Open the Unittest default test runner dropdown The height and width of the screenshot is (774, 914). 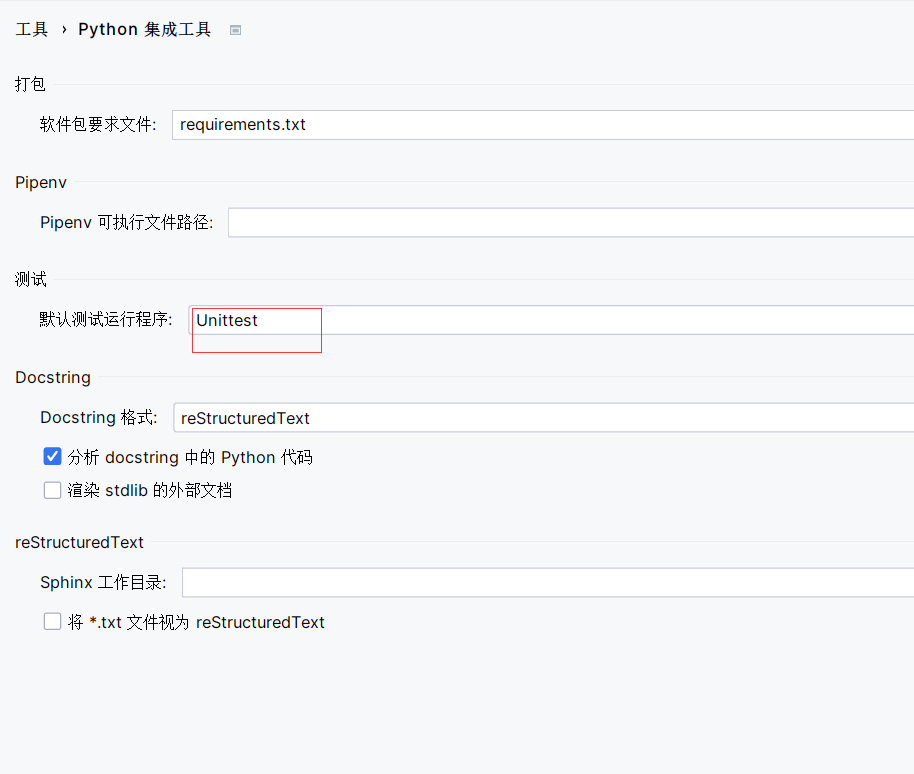[550, 320]
